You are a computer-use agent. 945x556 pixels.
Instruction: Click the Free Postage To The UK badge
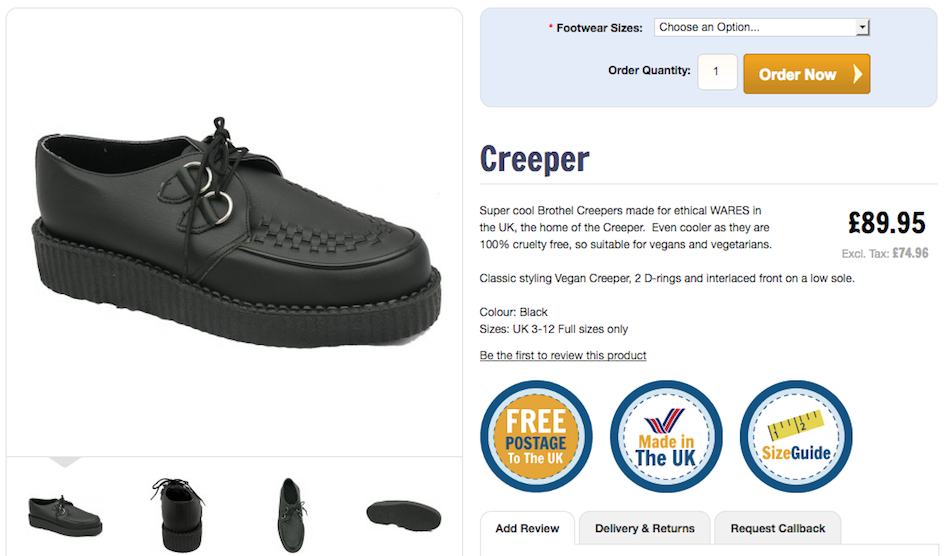click(x=536, y=436)
